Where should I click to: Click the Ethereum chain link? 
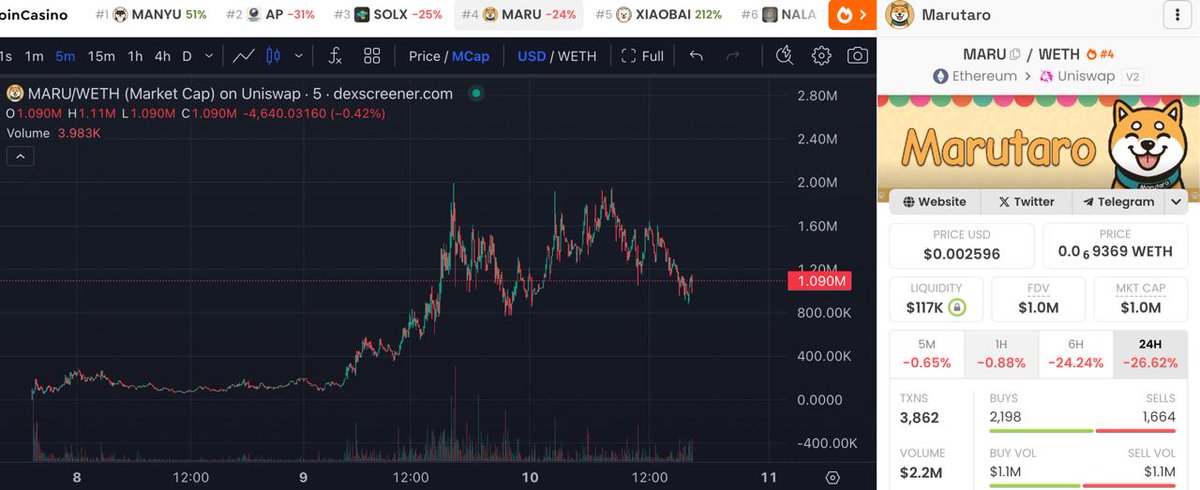(x=975, y=76)
